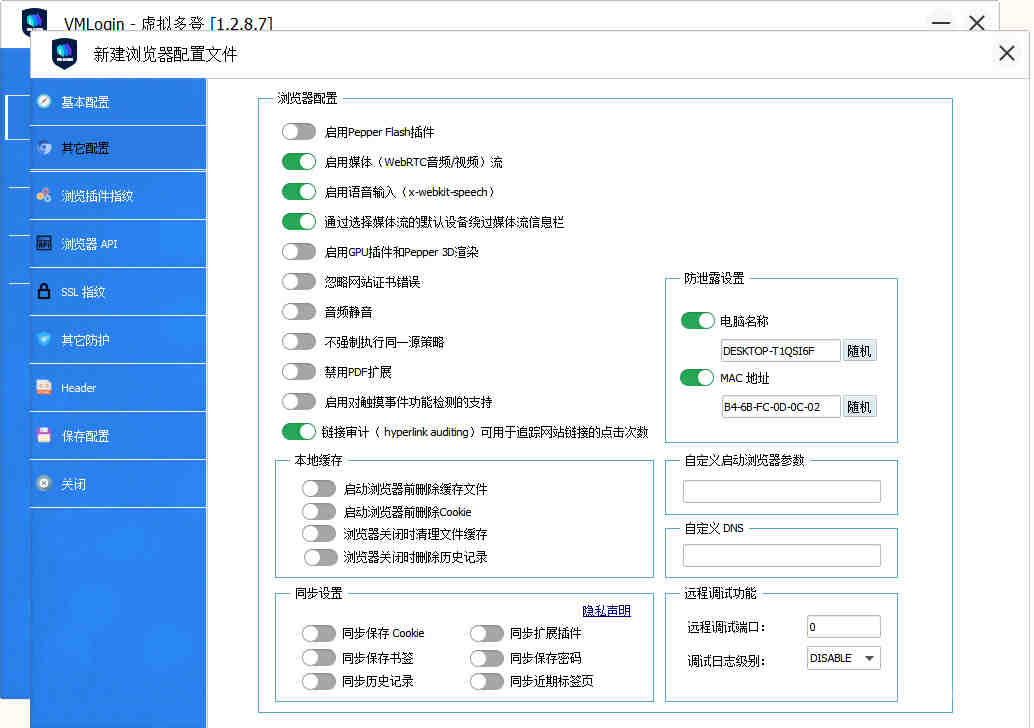
Task: Toggle 不强制执行同一源策略 switch
Action: pyautogui.click(x=299, y=342)
